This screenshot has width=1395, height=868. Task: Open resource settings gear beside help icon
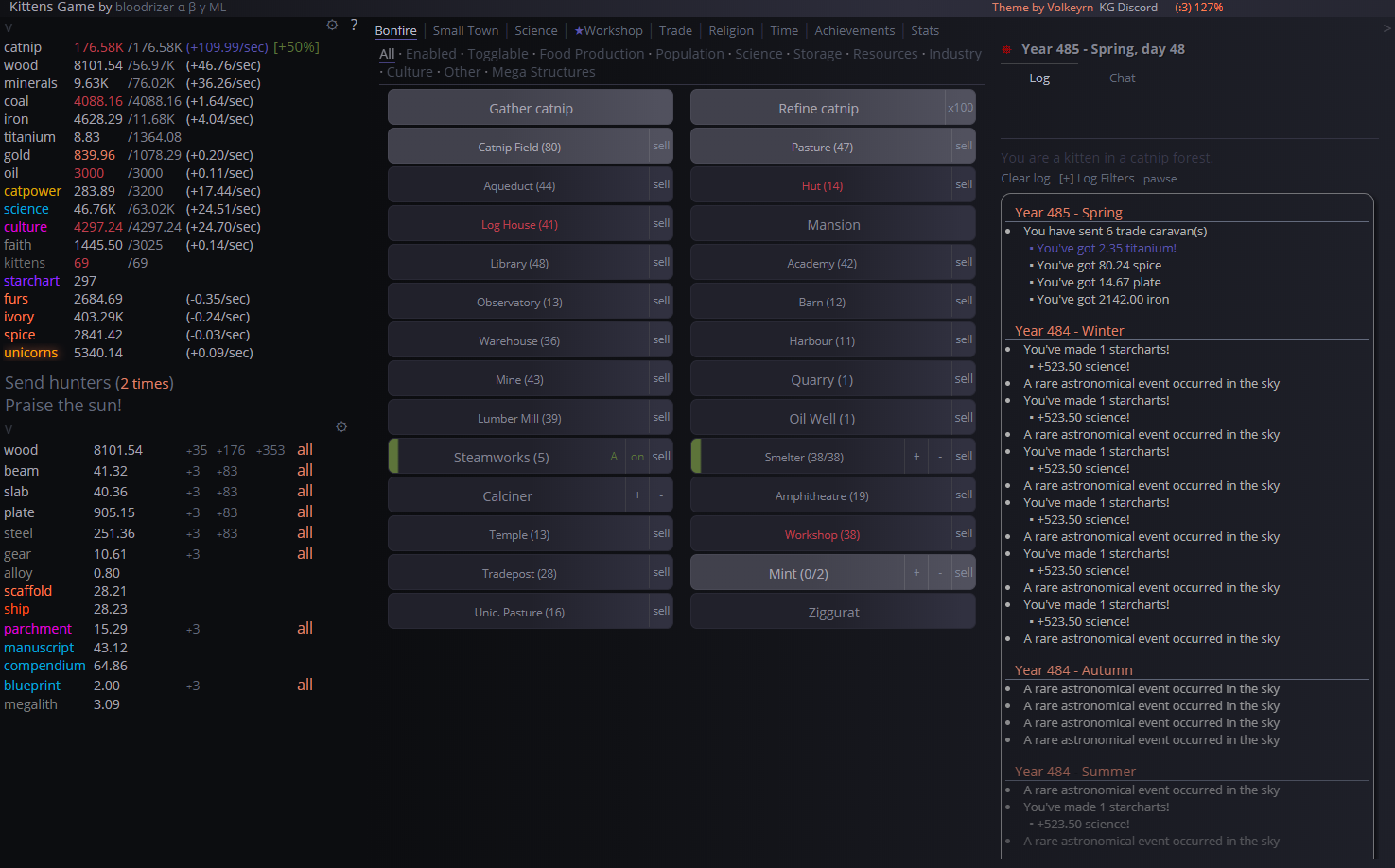click(332, 25)
